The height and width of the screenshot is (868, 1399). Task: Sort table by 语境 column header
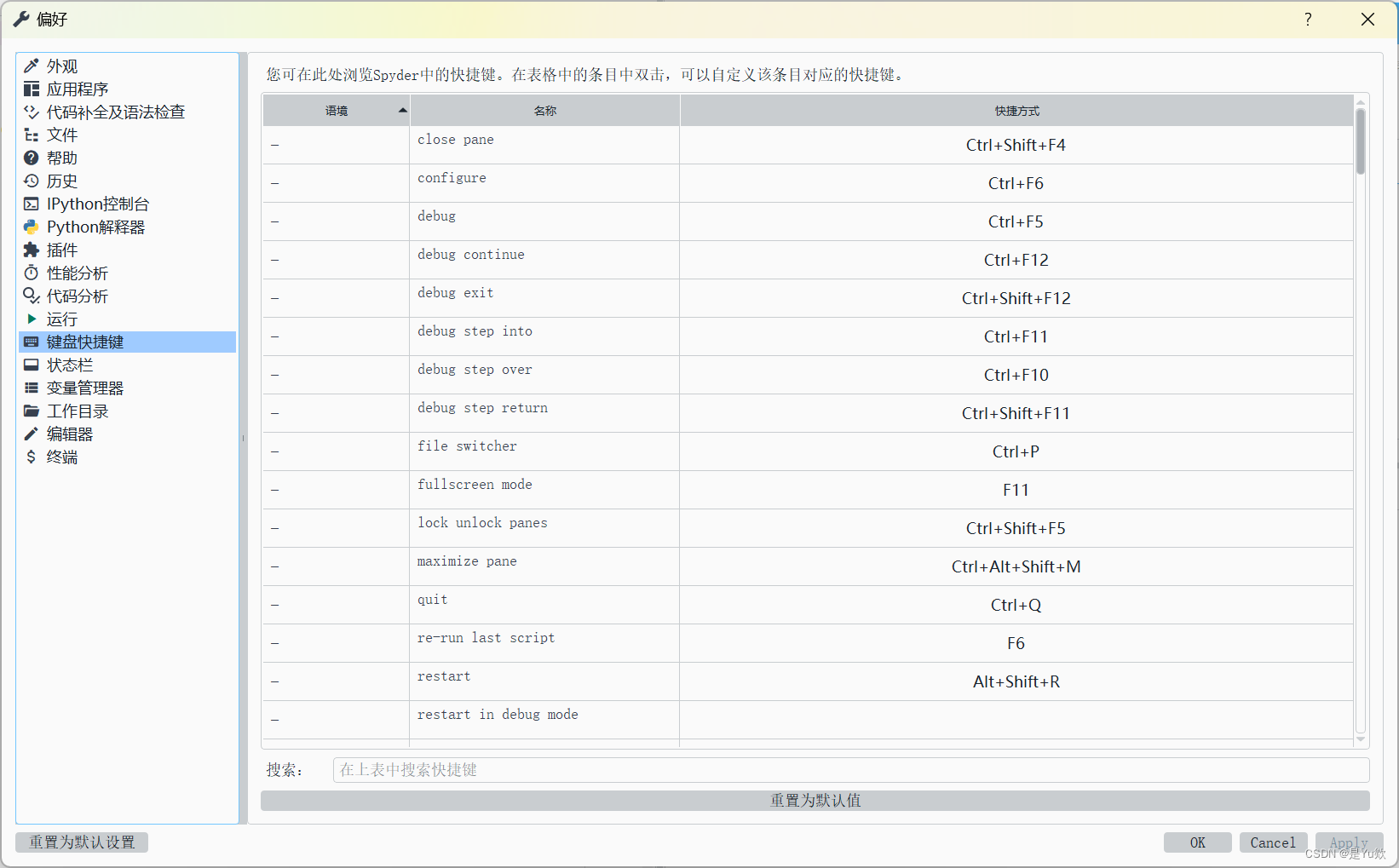pos(337,111)
